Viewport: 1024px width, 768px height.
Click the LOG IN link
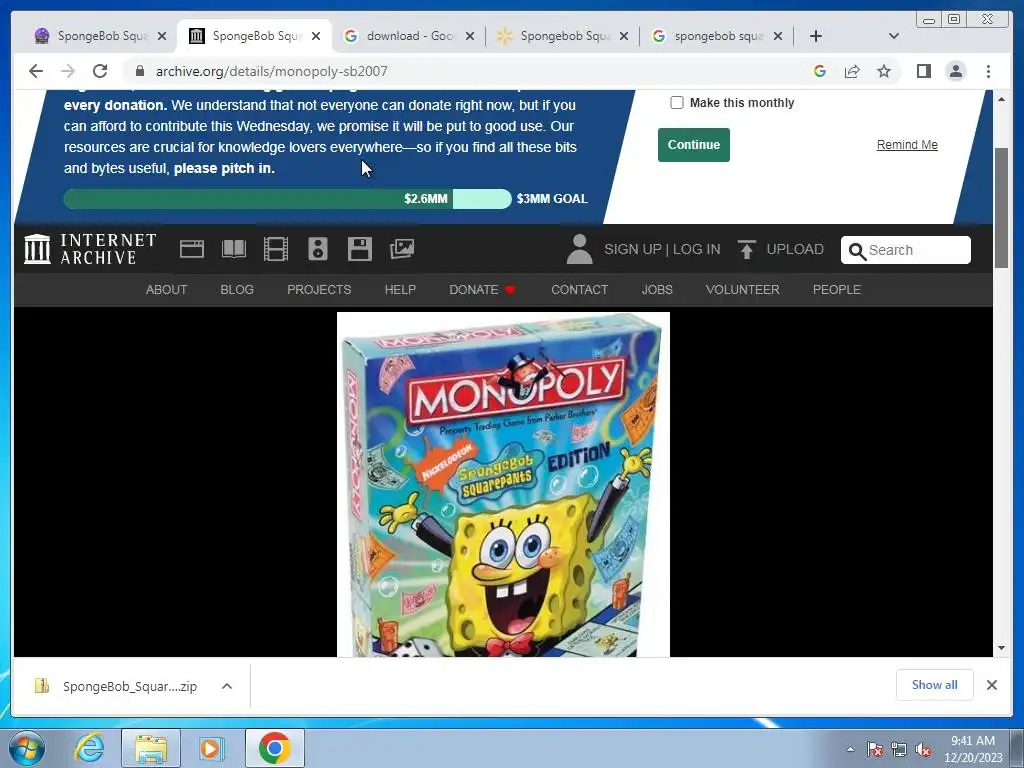[696, 249]
